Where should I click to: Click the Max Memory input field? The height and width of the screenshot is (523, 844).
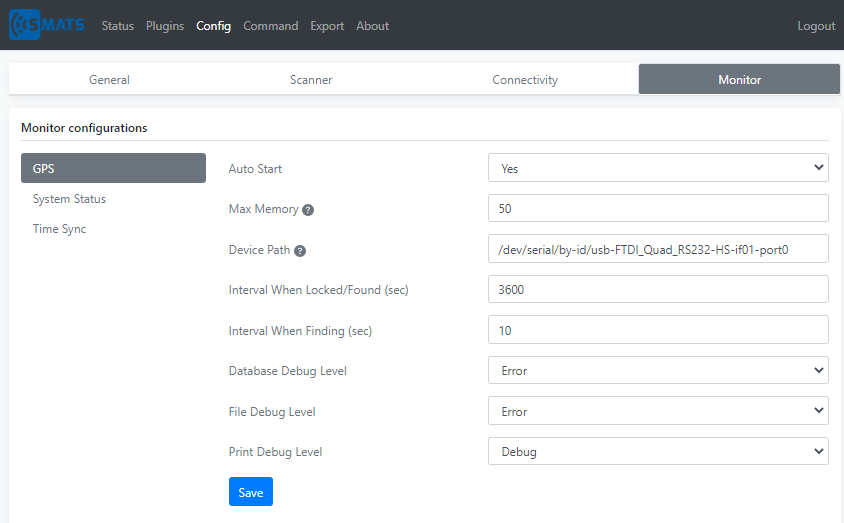(658, 208)
